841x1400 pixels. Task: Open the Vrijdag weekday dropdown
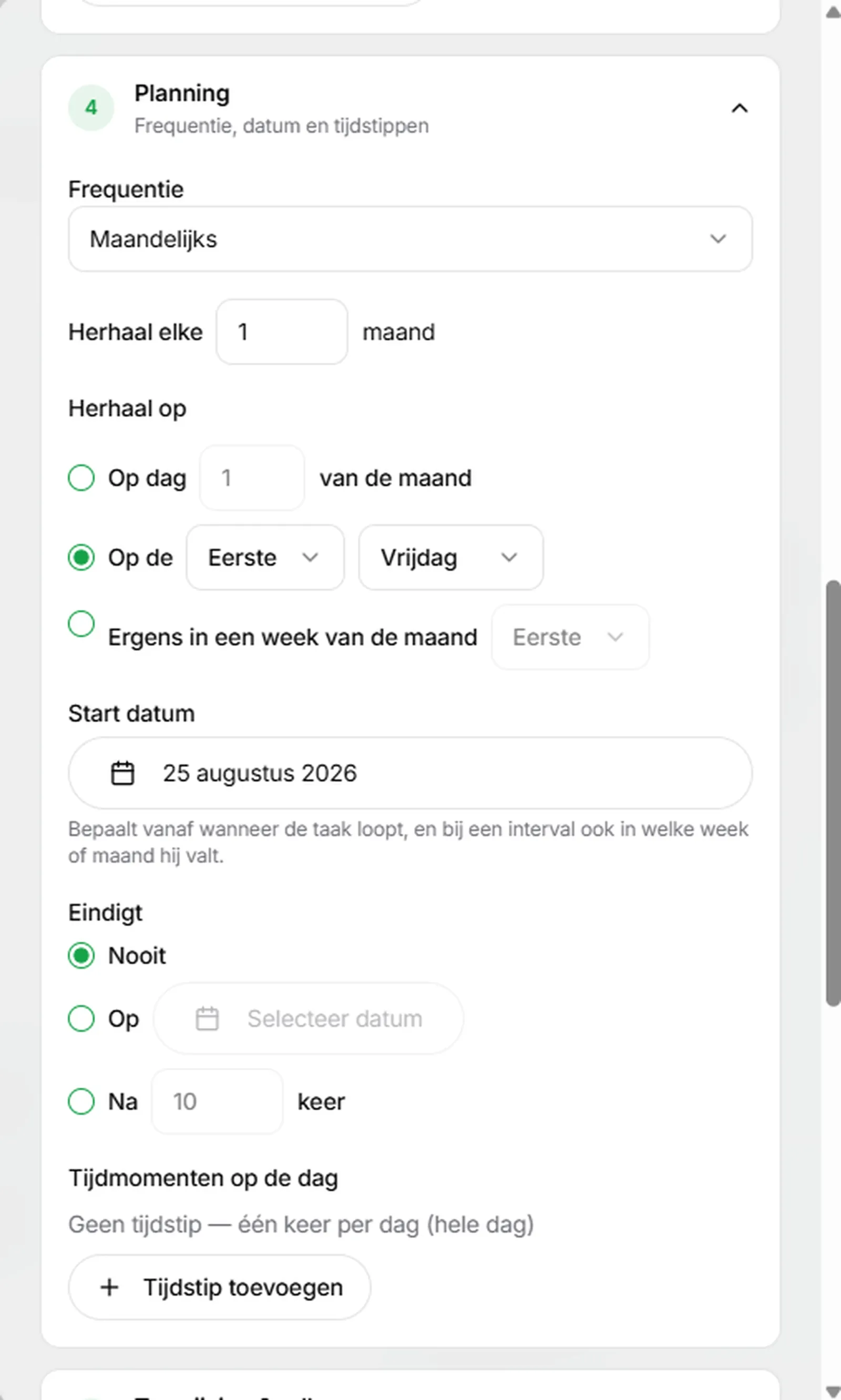(x=450, y=557)
